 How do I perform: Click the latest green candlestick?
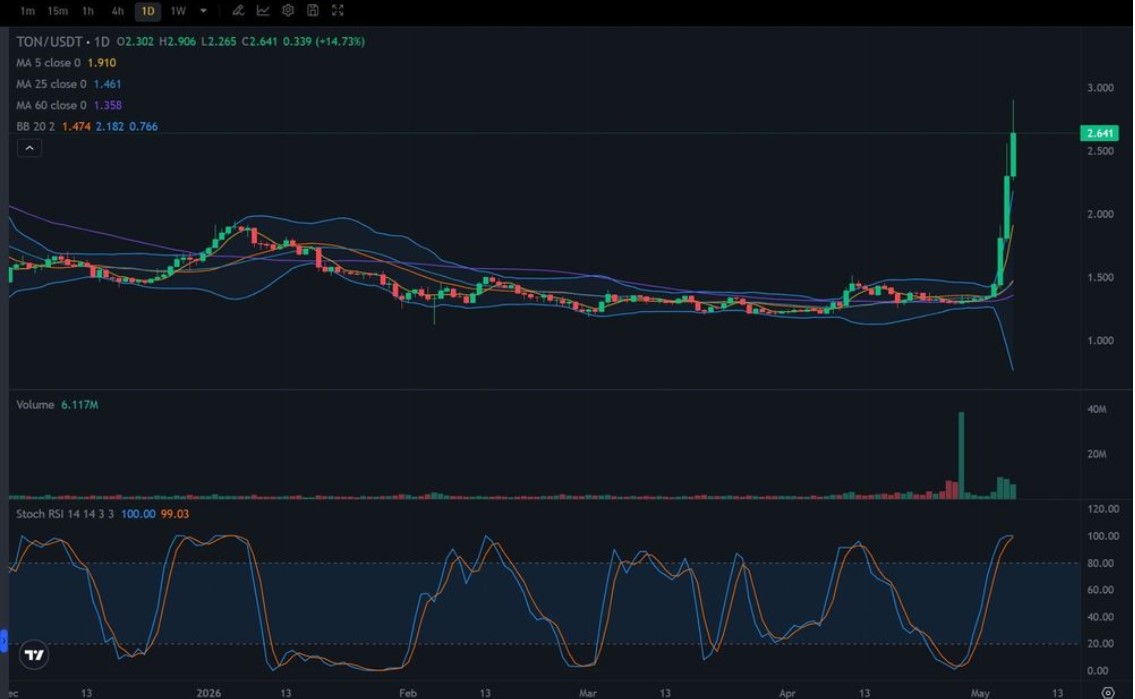click(1013, 154)
